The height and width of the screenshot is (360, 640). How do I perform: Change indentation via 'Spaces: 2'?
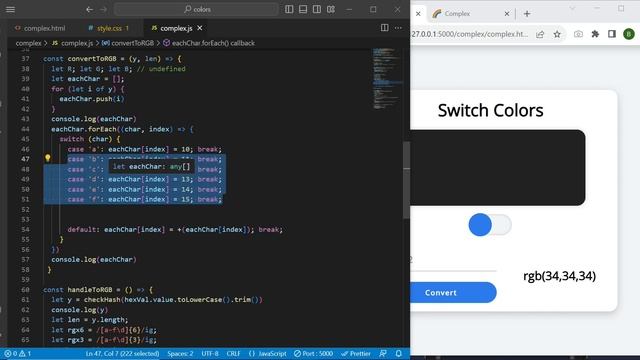180,353
